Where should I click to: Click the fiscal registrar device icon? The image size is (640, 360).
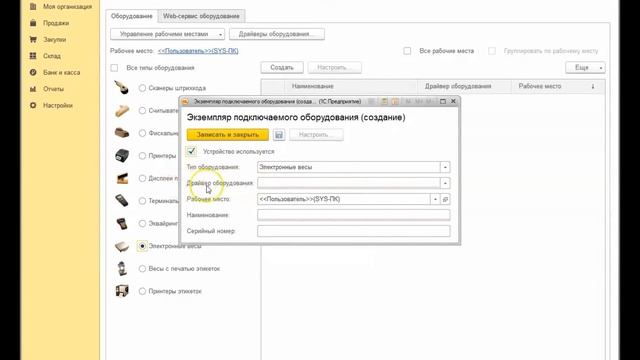[x=122, y=133]
